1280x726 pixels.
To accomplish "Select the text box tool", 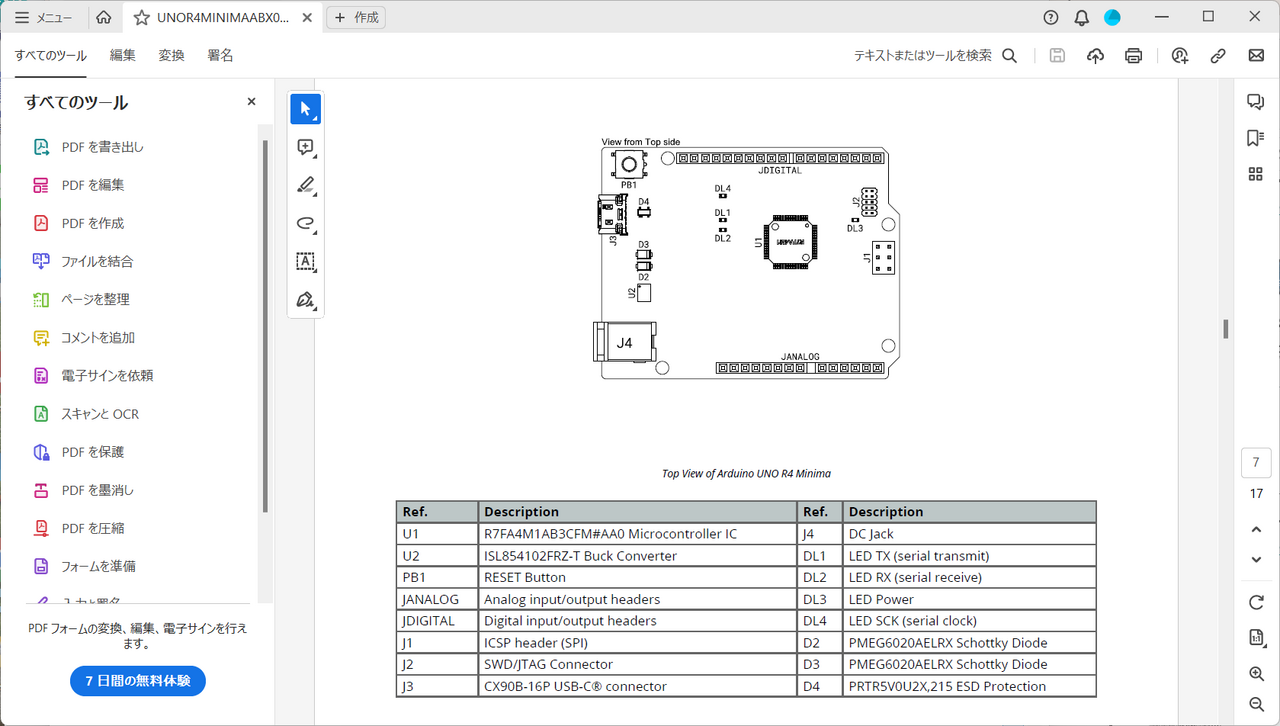I will coord(306,261).
